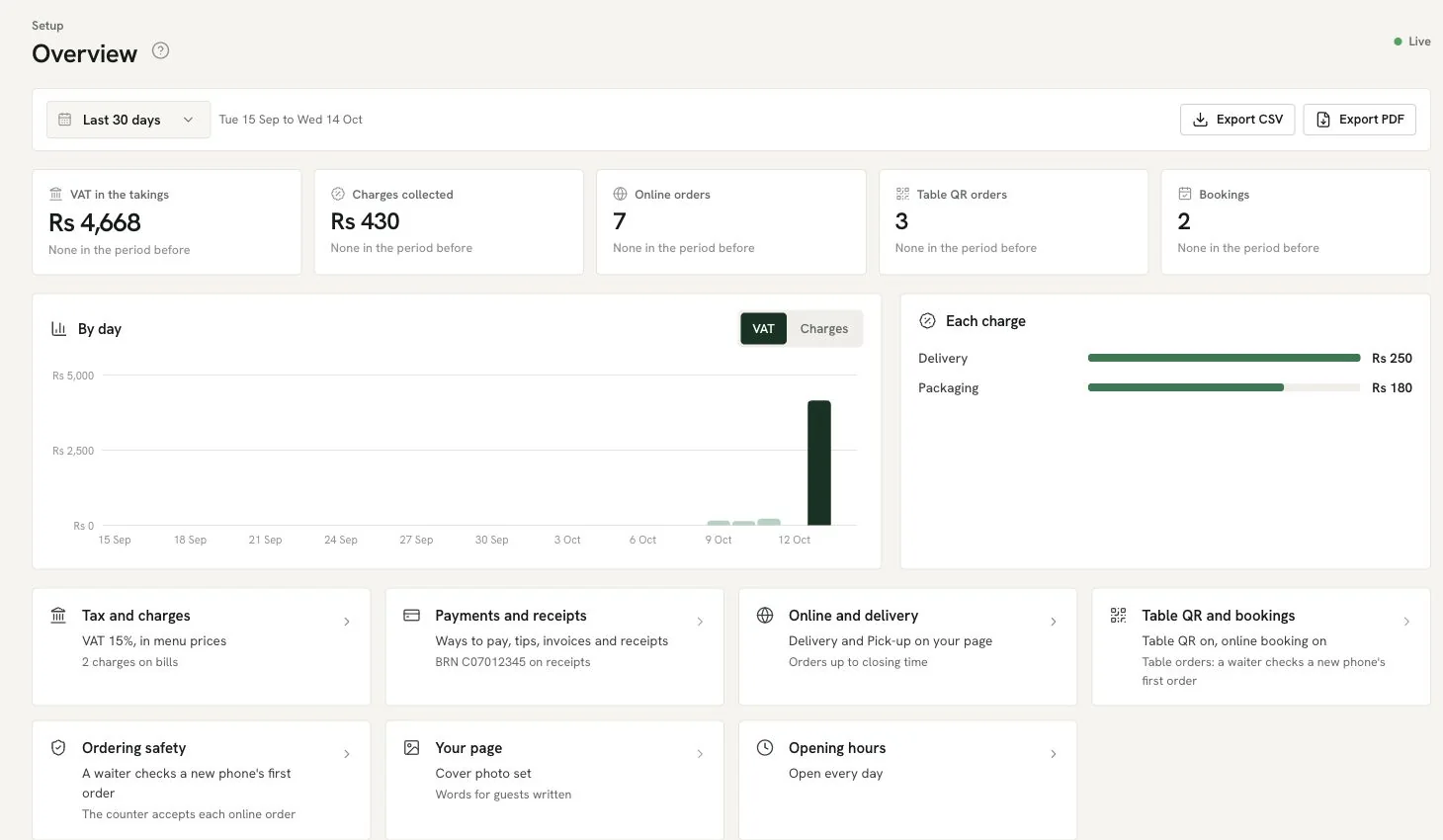1443x840 pixels.
Task: Open the Last 30 days date range dropdown
Action: coord(128,120)
